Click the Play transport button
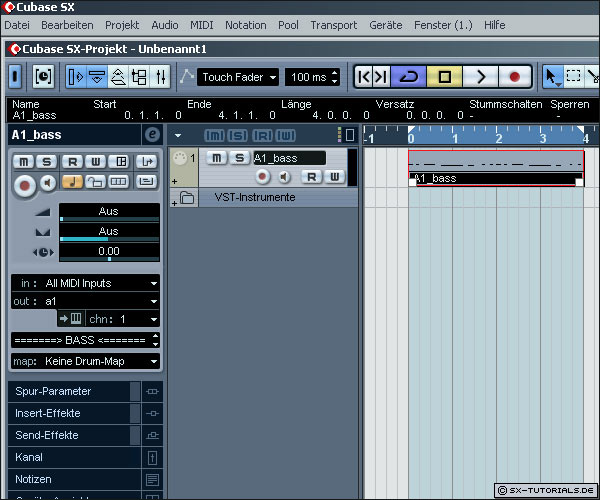600x500 pixels. [x=480, y=77]
